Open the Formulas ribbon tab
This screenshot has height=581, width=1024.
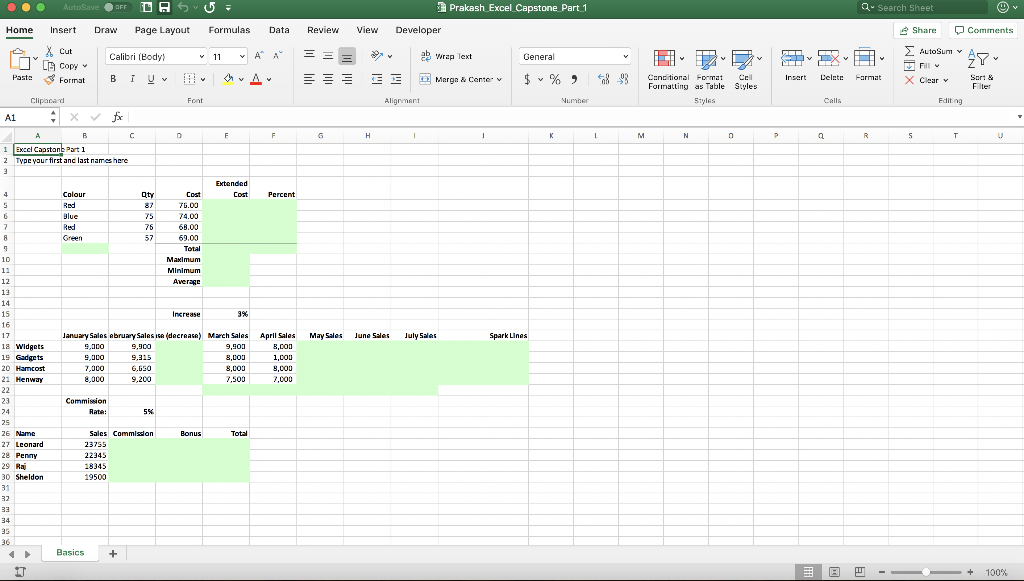click(x=229, y=30)
